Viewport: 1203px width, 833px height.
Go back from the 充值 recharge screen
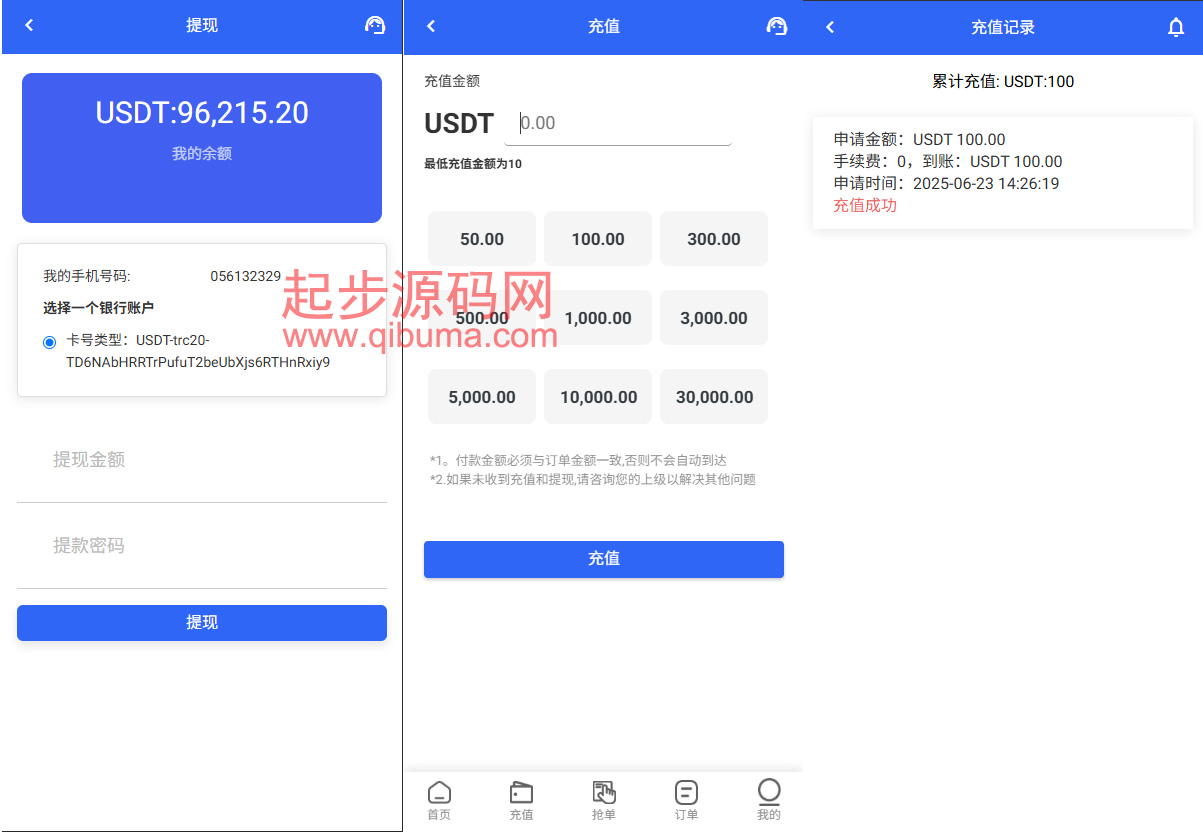coord(431,26)
